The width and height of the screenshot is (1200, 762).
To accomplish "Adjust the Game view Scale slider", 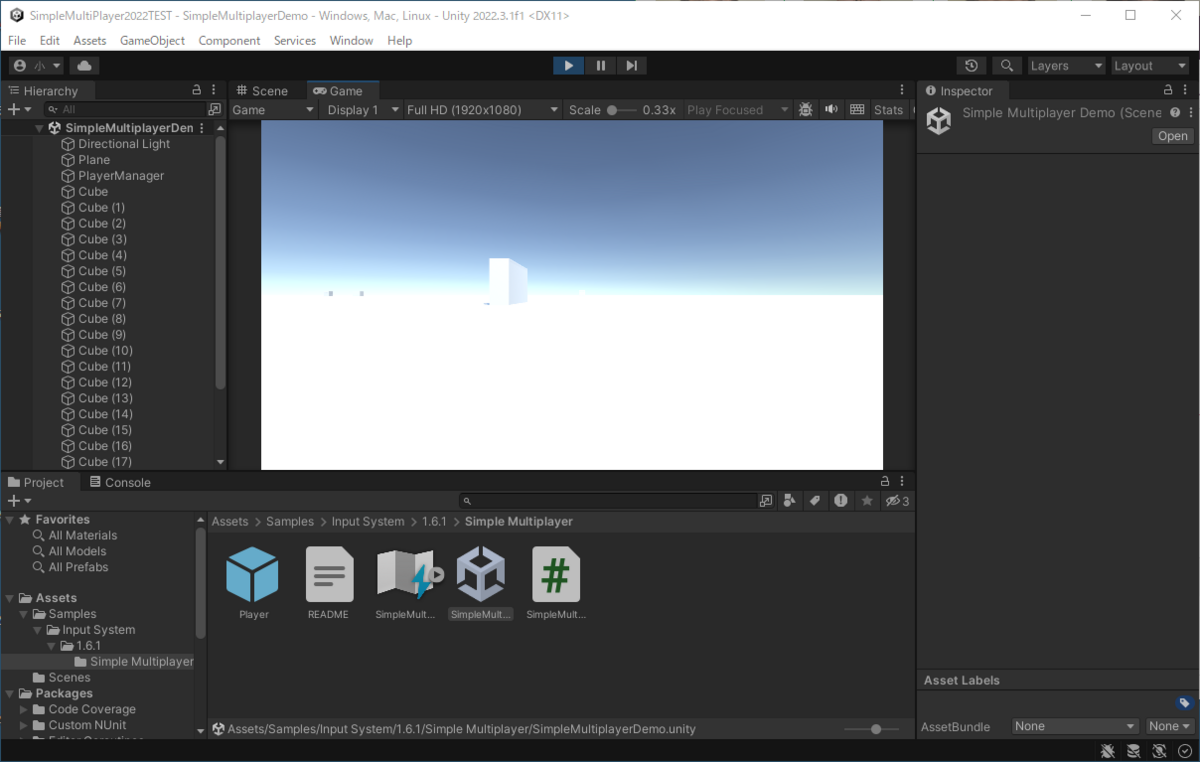I will click(622, 110).
